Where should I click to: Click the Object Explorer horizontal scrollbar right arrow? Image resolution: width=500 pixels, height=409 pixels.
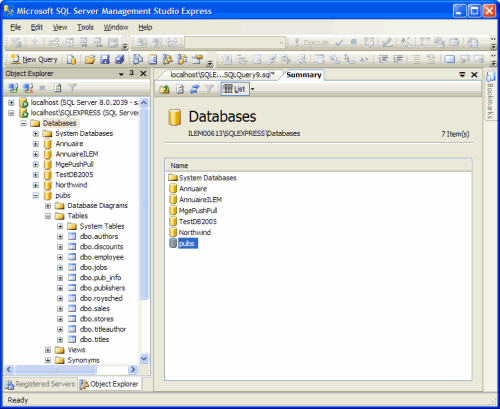pyautogui.click(x=133, y=369)
